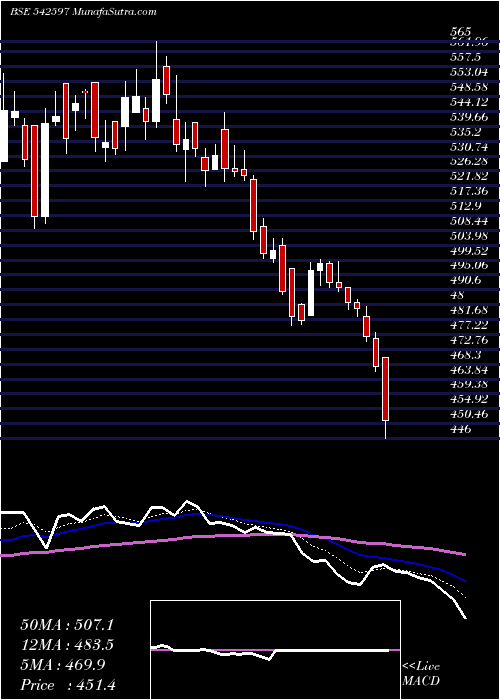Click the 446 price axis label
The image size is (500, 700).
461,429
